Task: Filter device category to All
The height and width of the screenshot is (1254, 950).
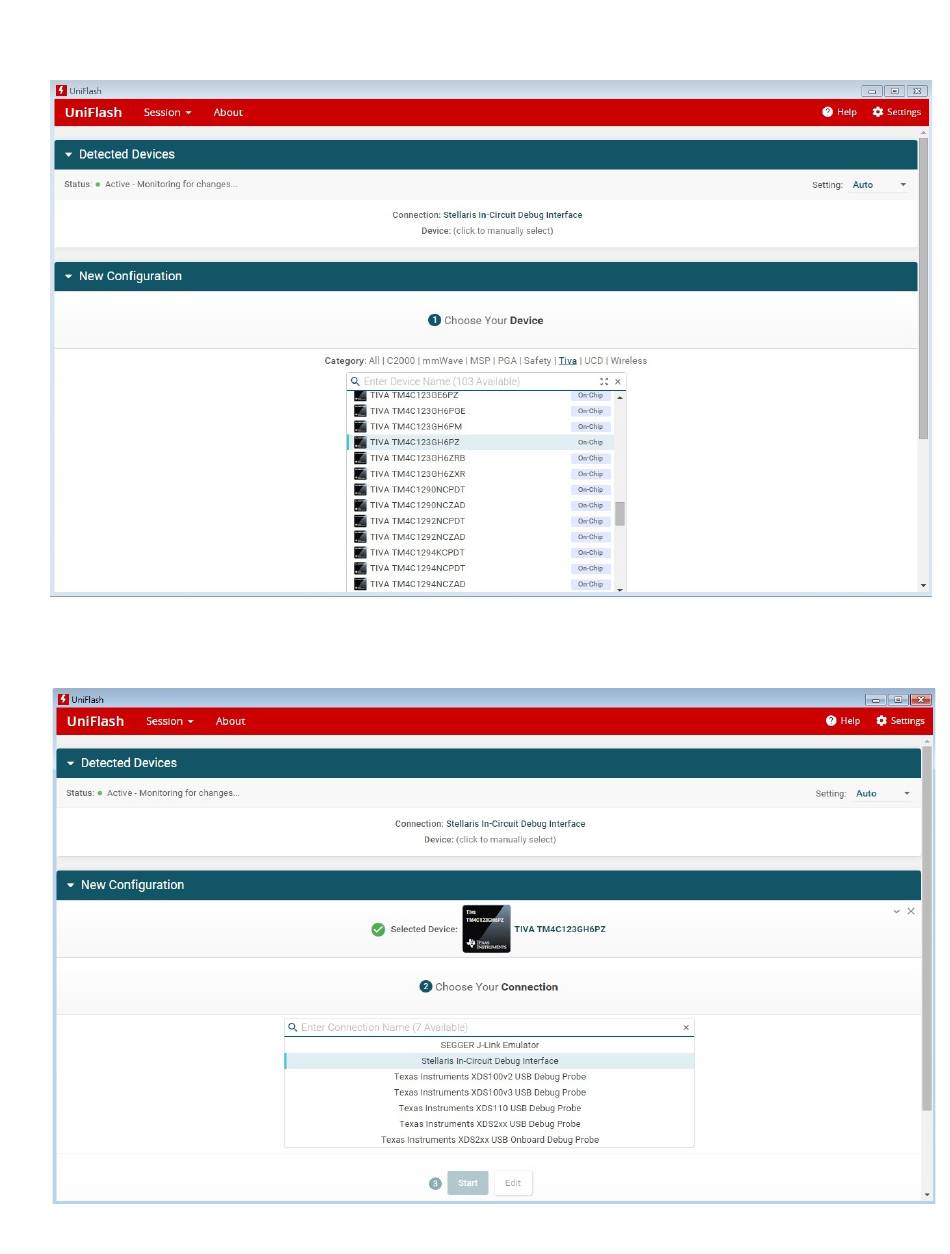Action: click(x=374, y=361)
